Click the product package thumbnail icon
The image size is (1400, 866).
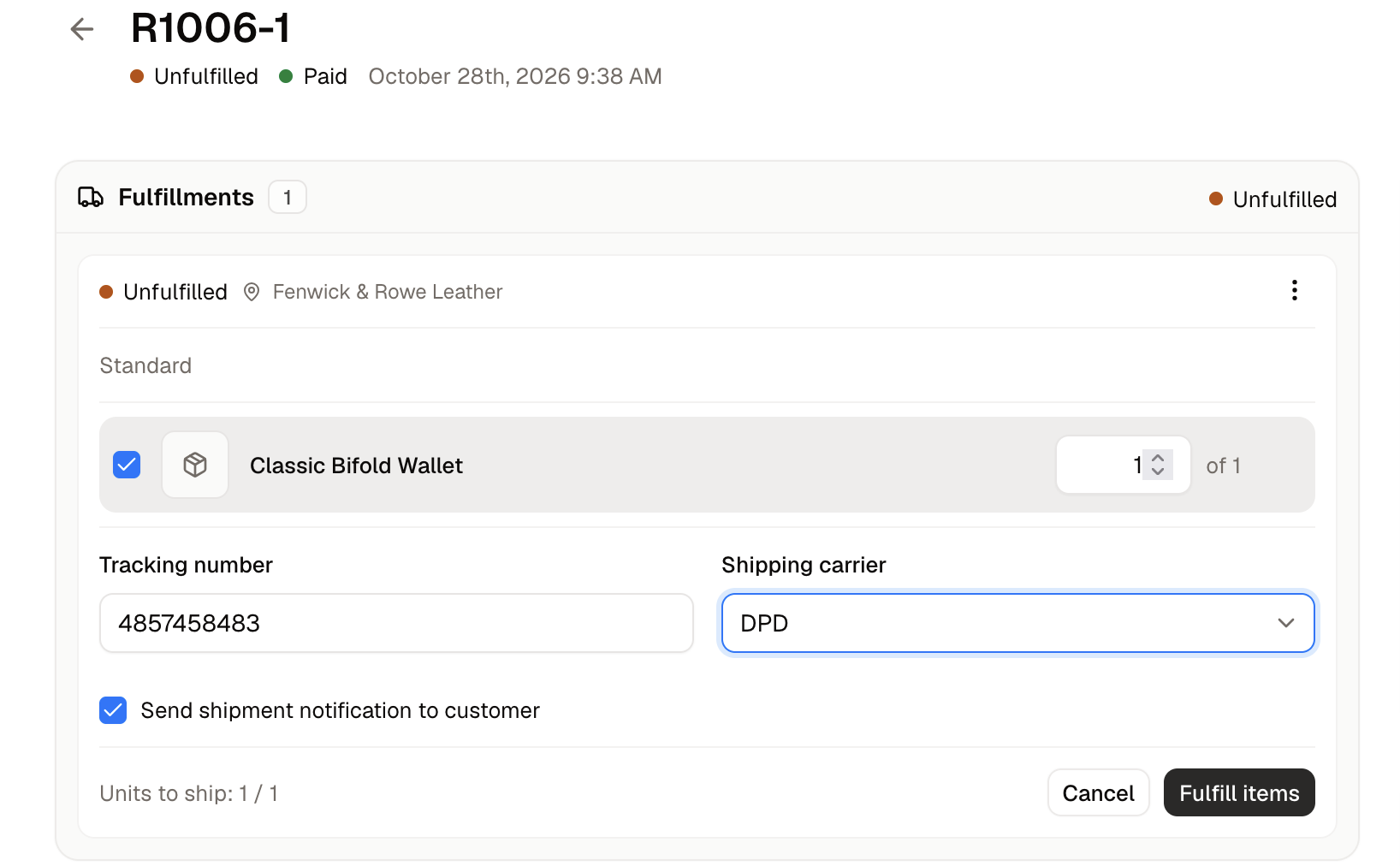pos(195,465)
